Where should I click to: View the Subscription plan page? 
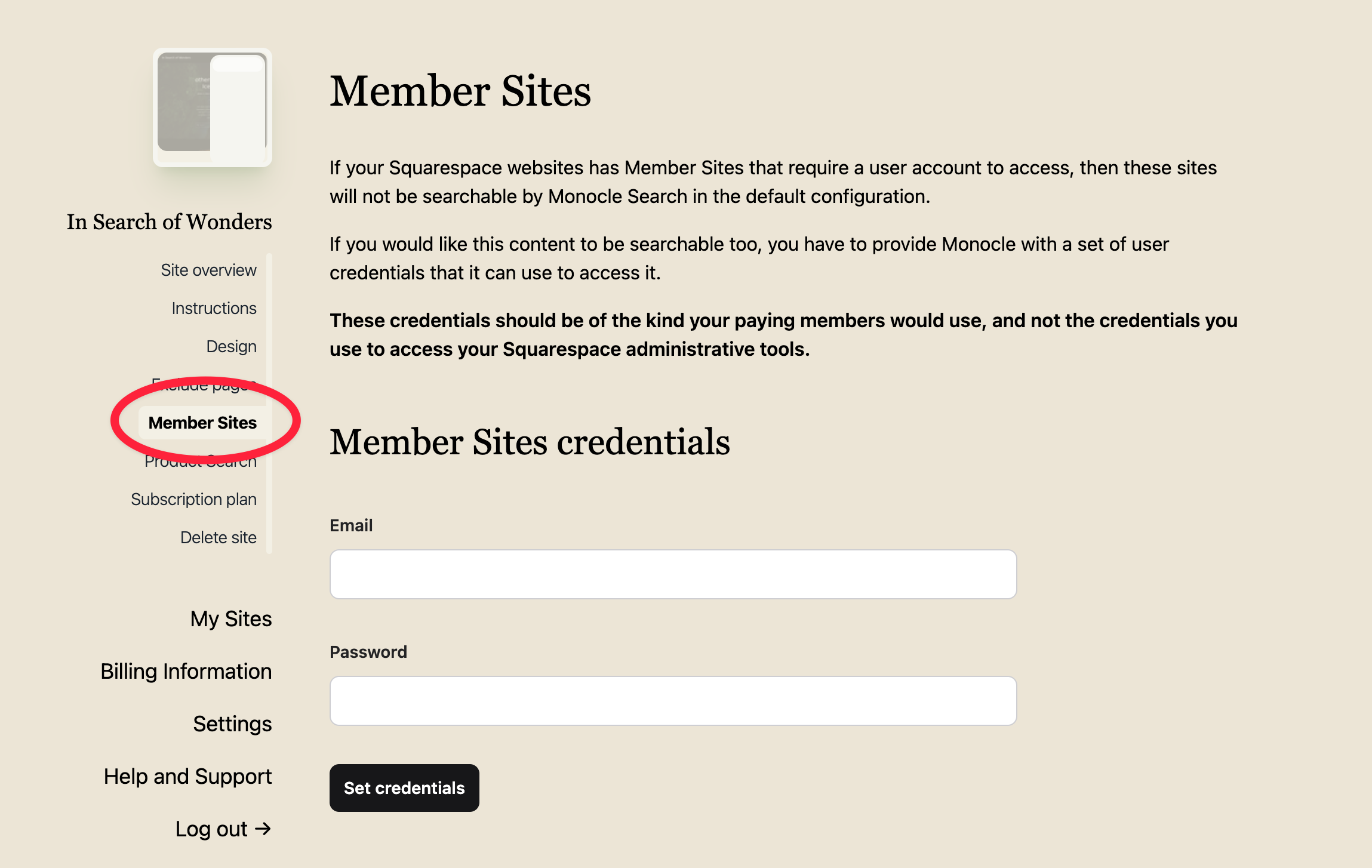(193, 499)
